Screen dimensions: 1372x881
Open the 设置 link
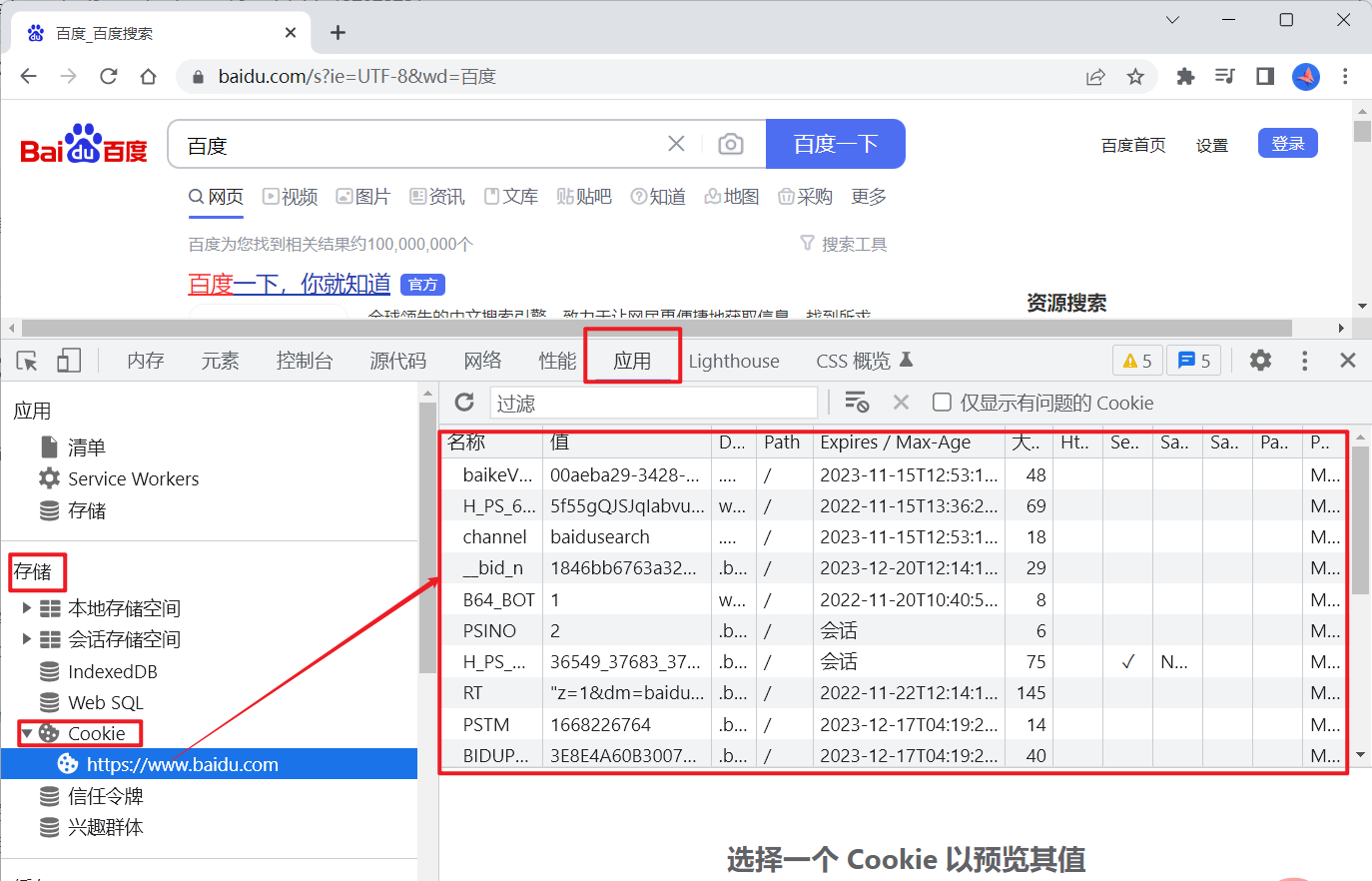click(1212, 145)
